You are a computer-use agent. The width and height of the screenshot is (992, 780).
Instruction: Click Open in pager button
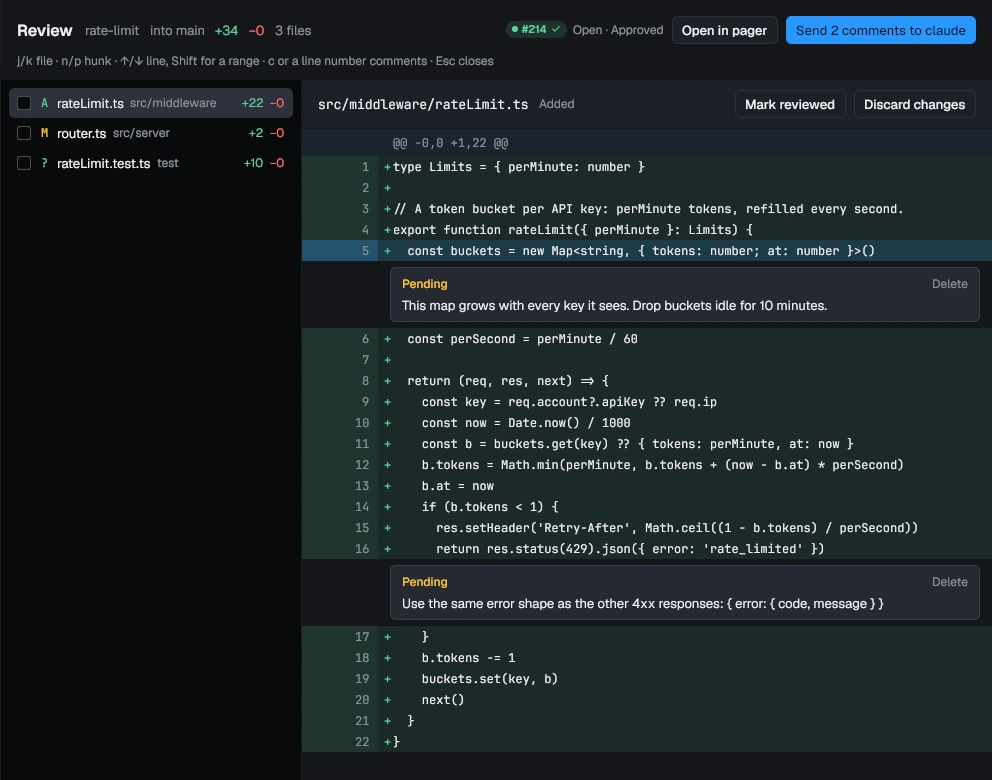724,30
